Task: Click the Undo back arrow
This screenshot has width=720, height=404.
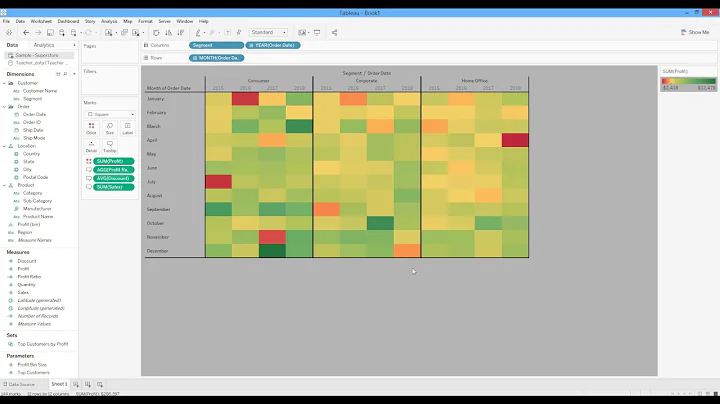Action: click(26, 33)
